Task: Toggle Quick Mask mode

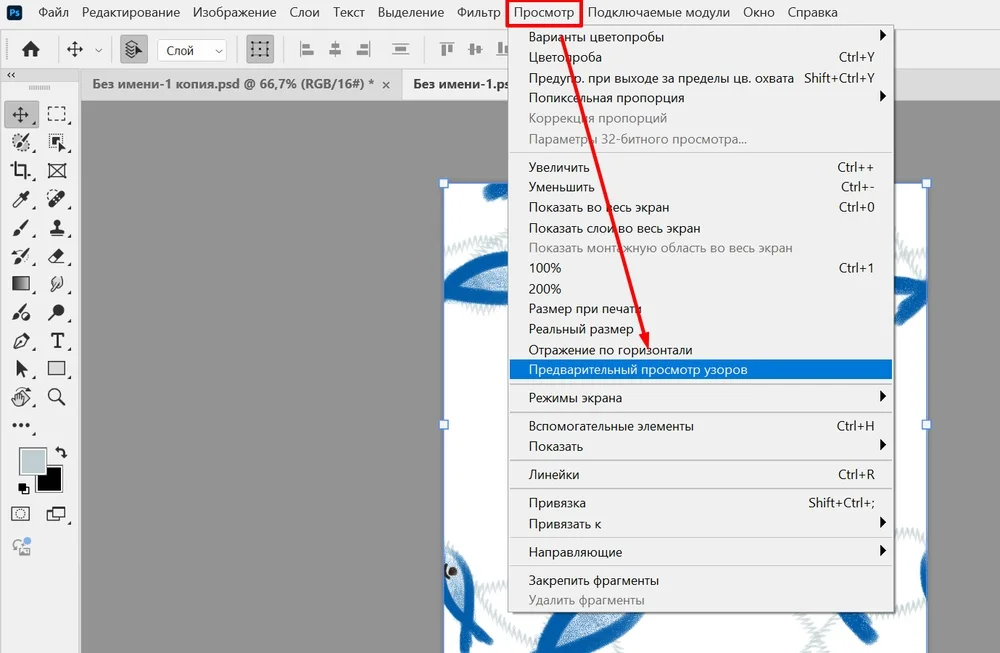Action: coord(21,514)
